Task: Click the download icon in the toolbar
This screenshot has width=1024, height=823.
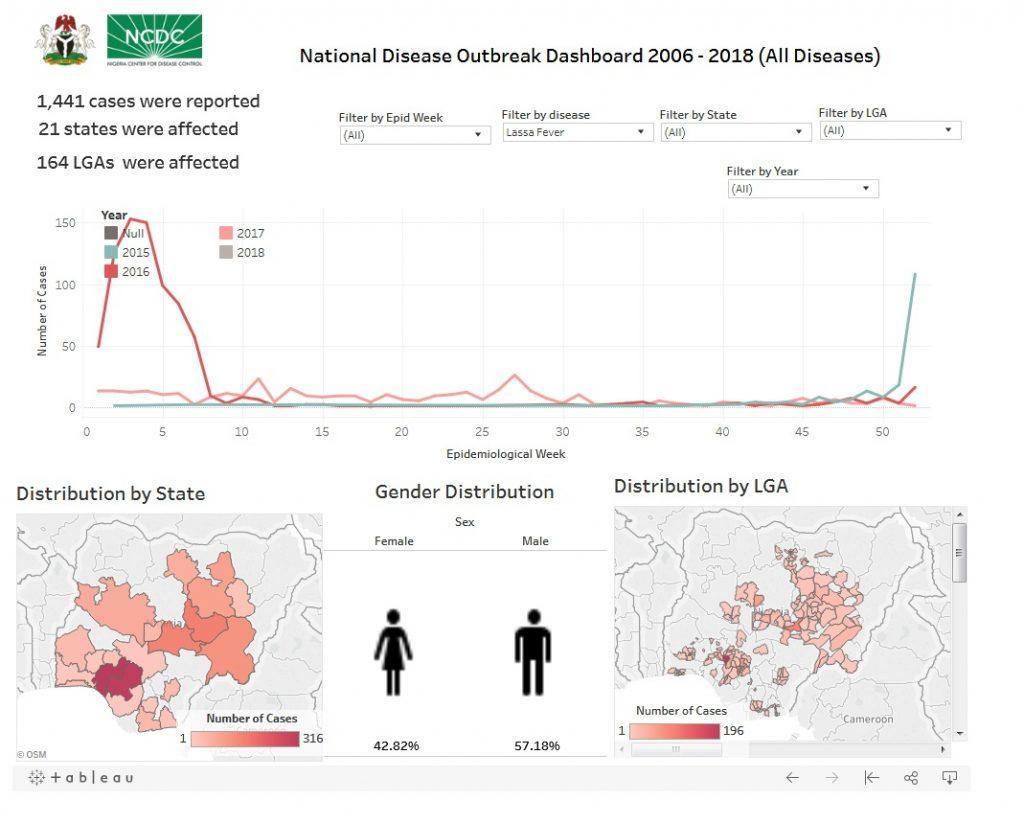Action: point(950,778)
